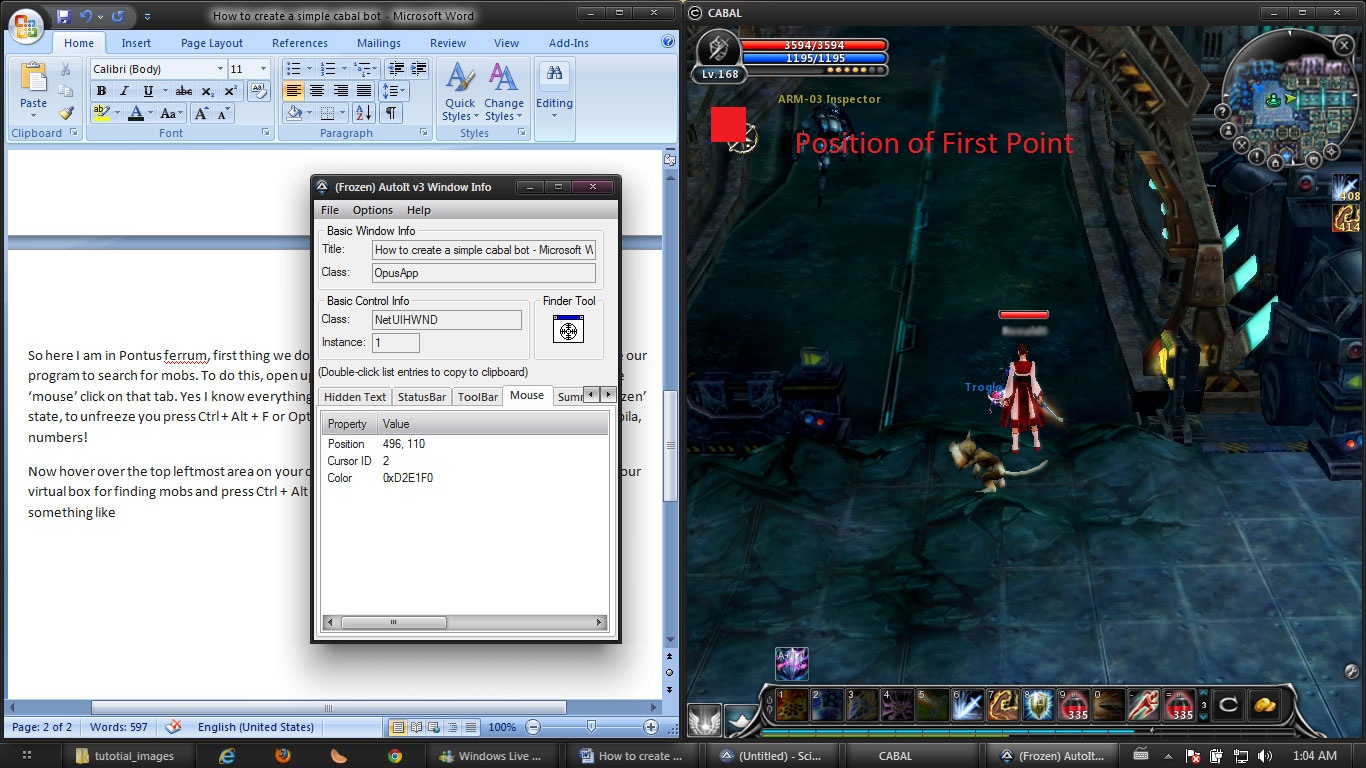Screen dimensions: 1366x768
Task: Click CABAL skill slot 8 shield icon
Action: point(1039,705)
